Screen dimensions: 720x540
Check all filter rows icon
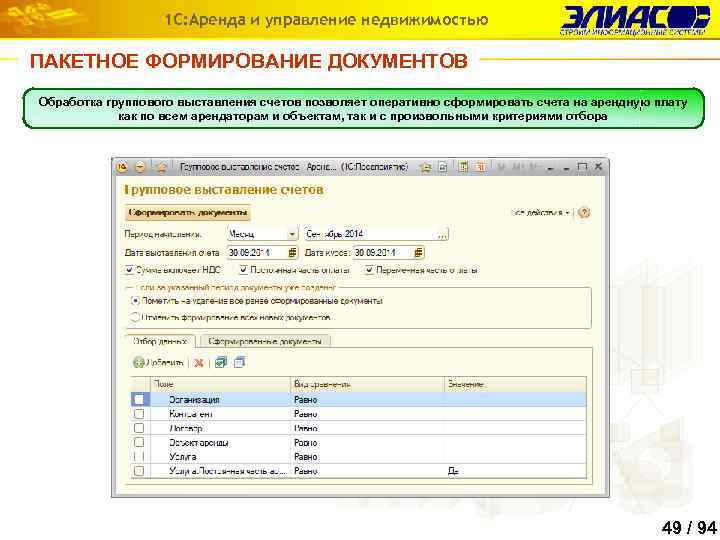coord(221,362)
